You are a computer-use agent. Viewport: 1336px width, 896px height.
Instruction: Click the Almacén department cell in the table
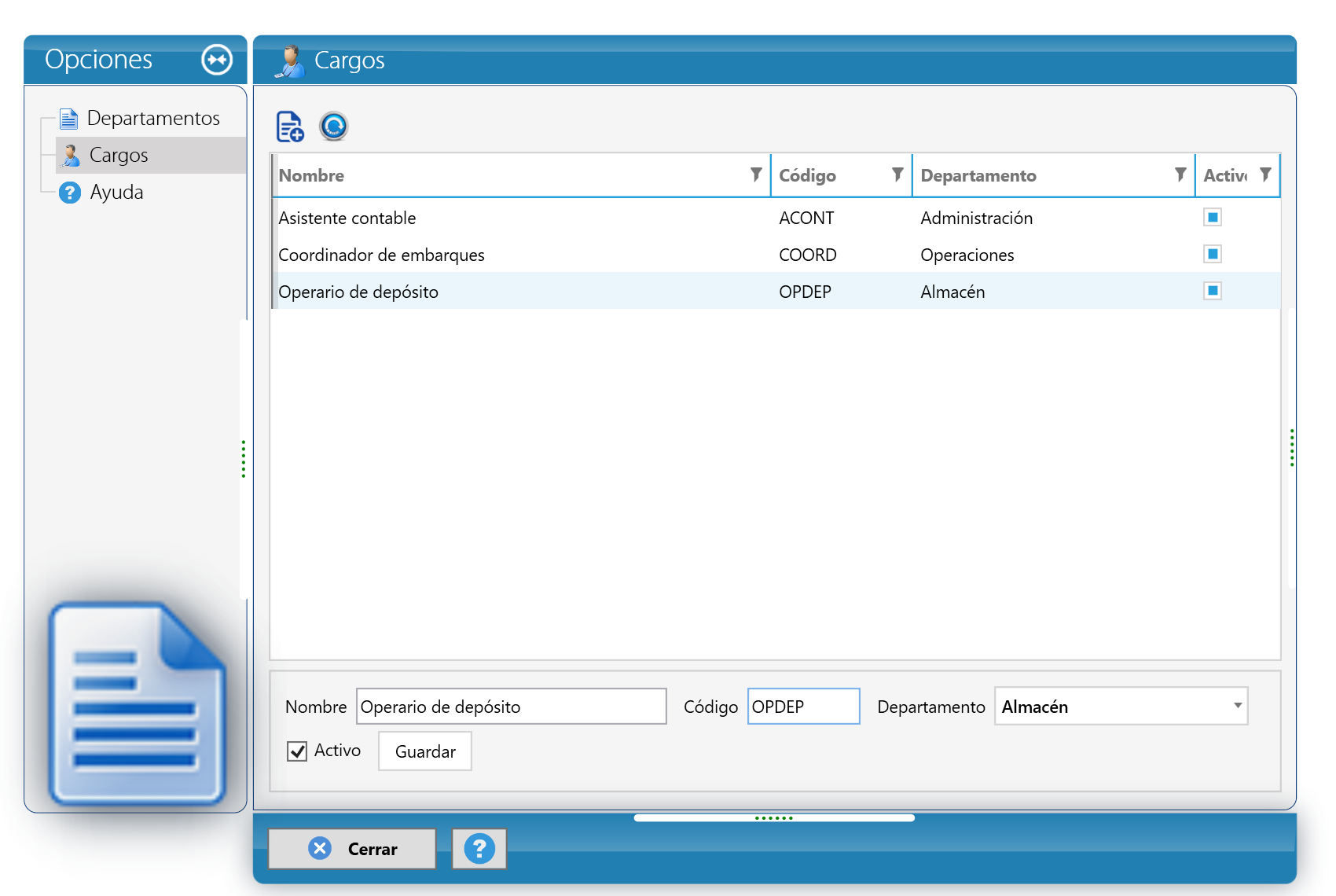tap(952, 292)
